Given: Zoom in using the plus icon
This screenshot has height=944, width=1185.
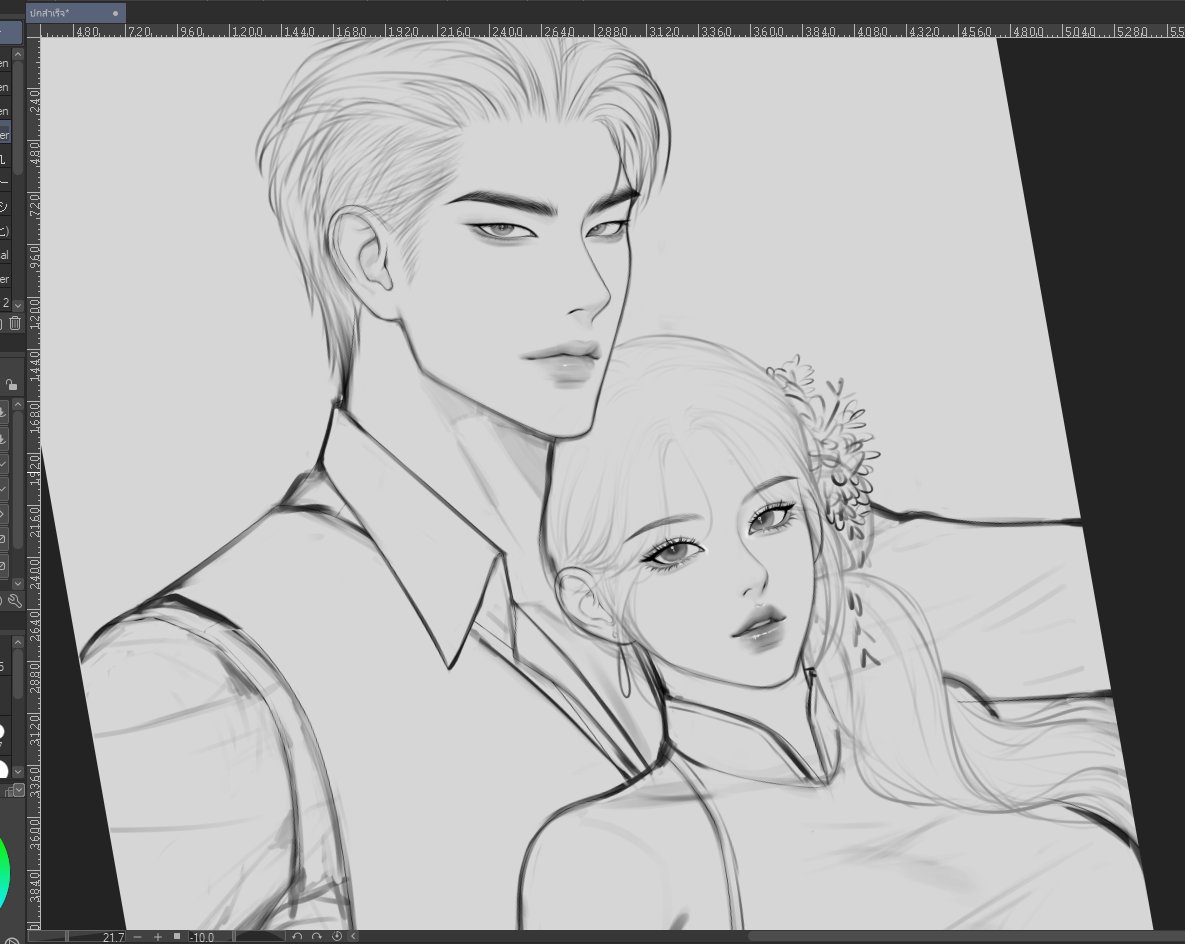Looking at the screenshot, I should (x=158, y=936).
